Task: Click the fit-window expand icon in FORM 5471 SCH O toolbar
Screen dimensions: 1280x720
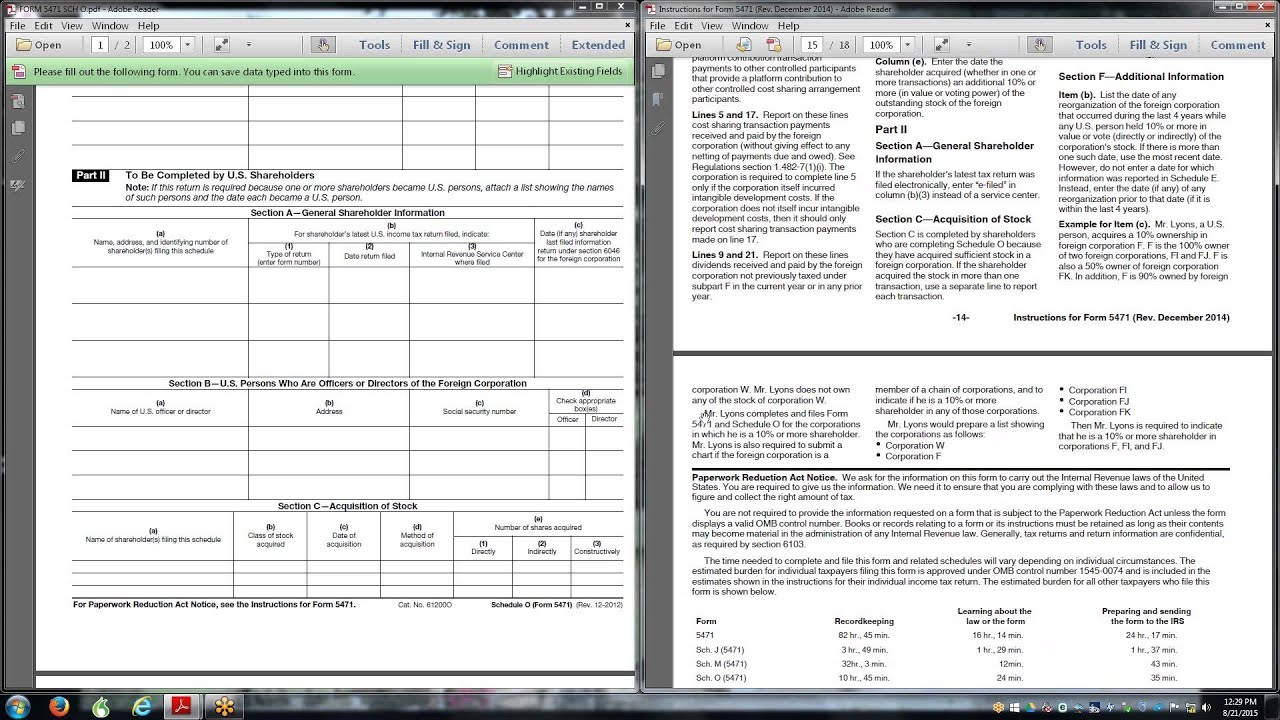Action: 222,45
